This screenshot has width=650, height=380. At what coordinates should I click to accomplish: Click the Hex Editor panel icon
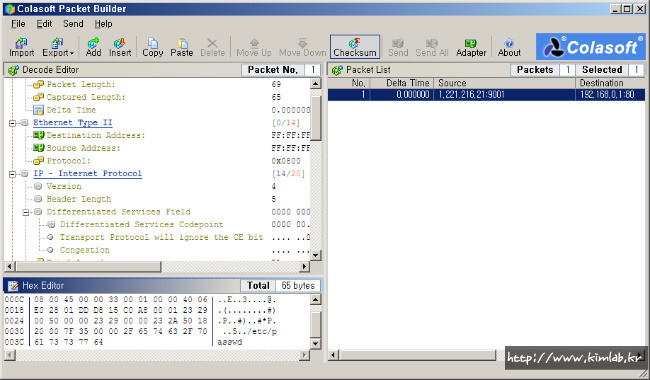(13, 286)
